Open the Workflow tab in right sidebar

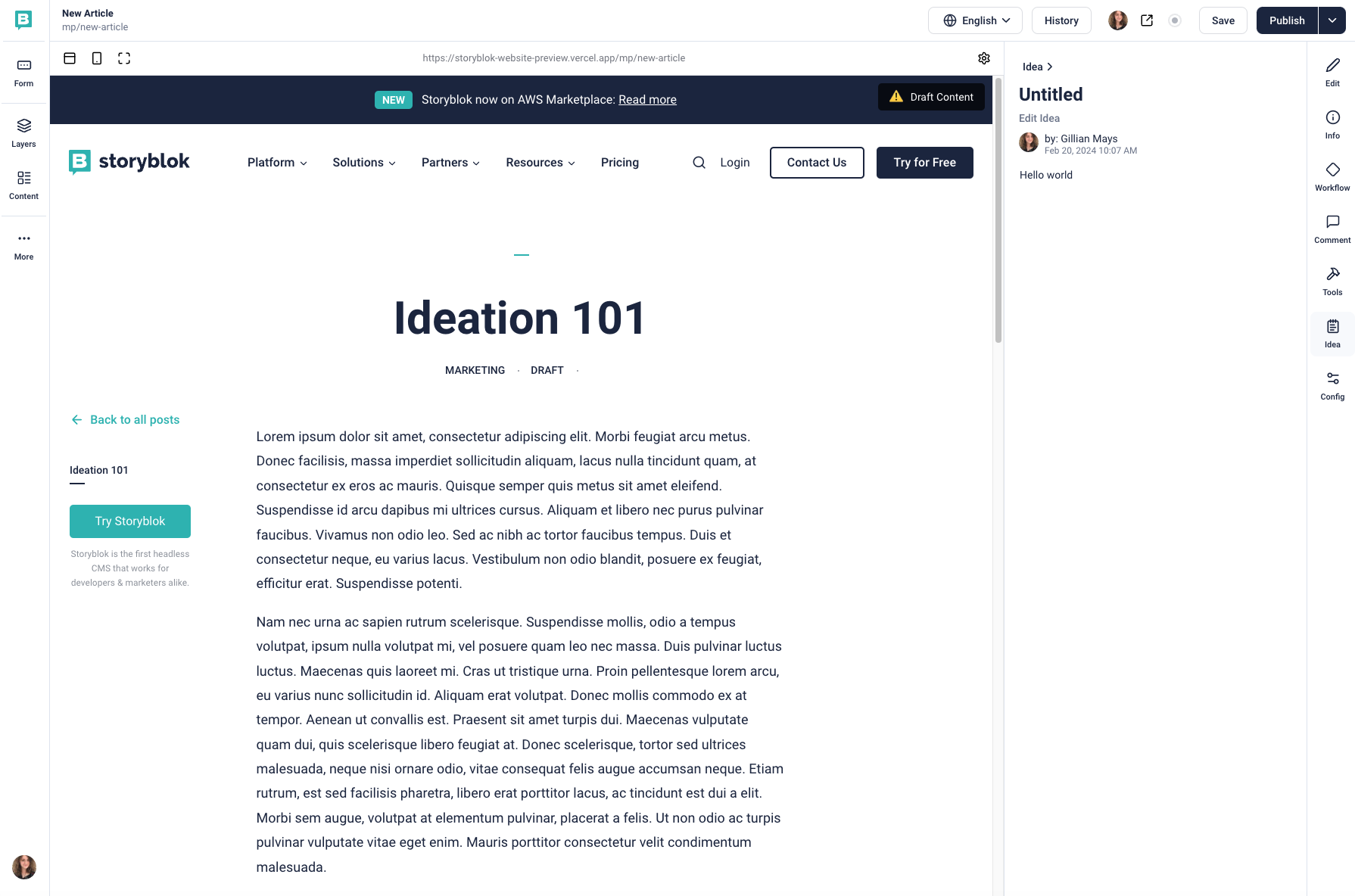1332,177
